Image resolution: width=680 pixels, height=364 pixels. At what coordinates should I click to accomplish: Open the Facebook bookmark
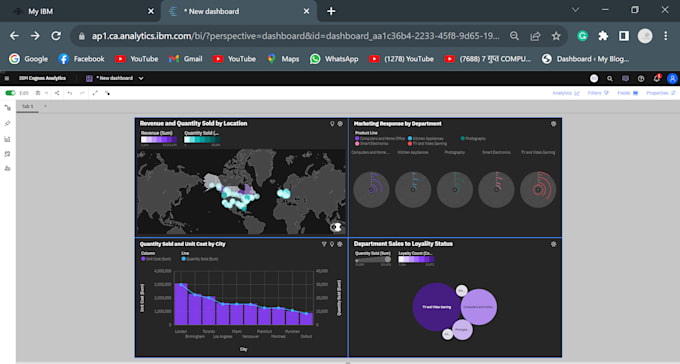[x=81, y=59]
